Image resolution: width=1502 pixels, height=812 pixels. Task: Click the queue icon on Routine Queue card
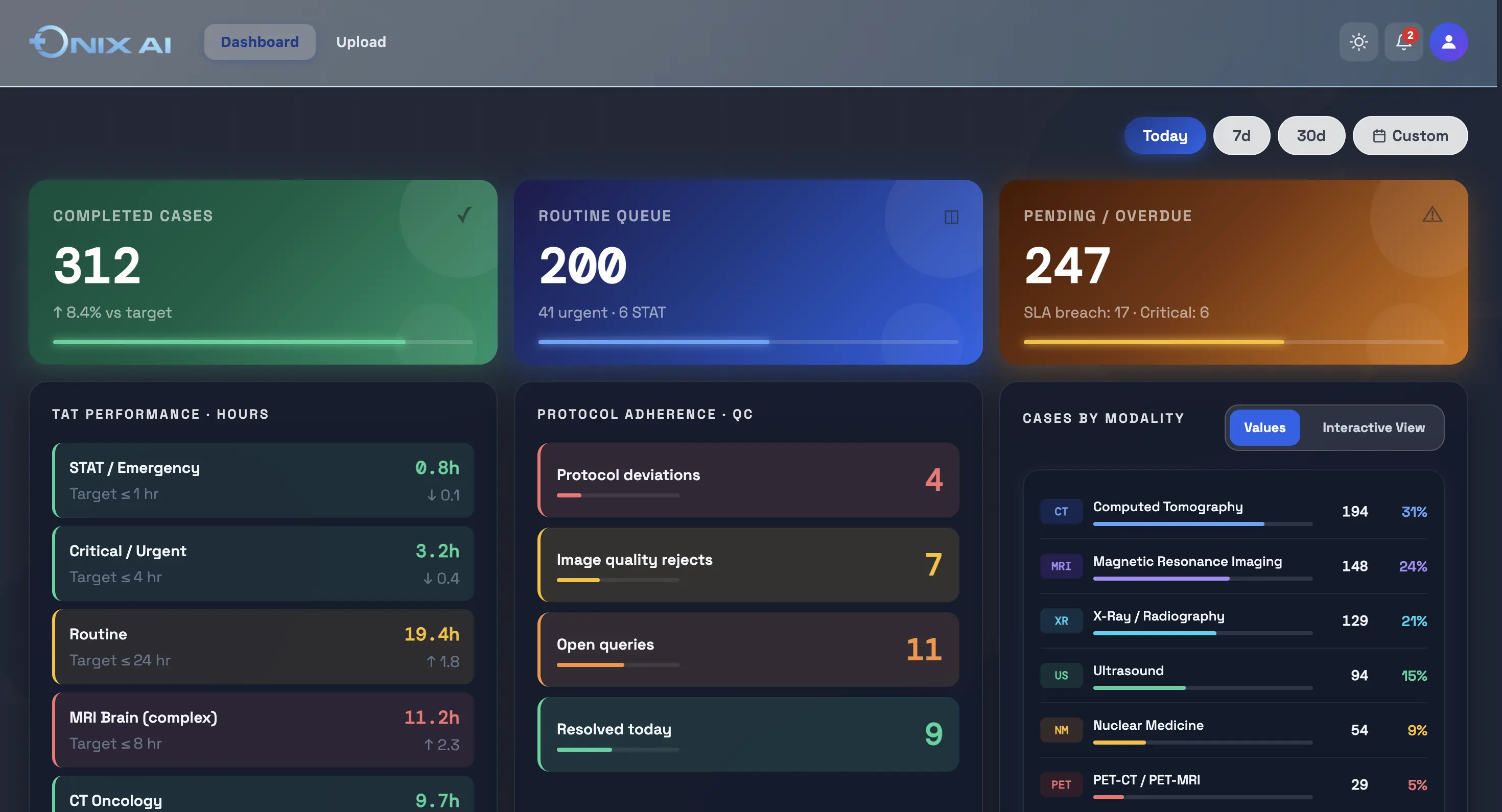[952, 217]
